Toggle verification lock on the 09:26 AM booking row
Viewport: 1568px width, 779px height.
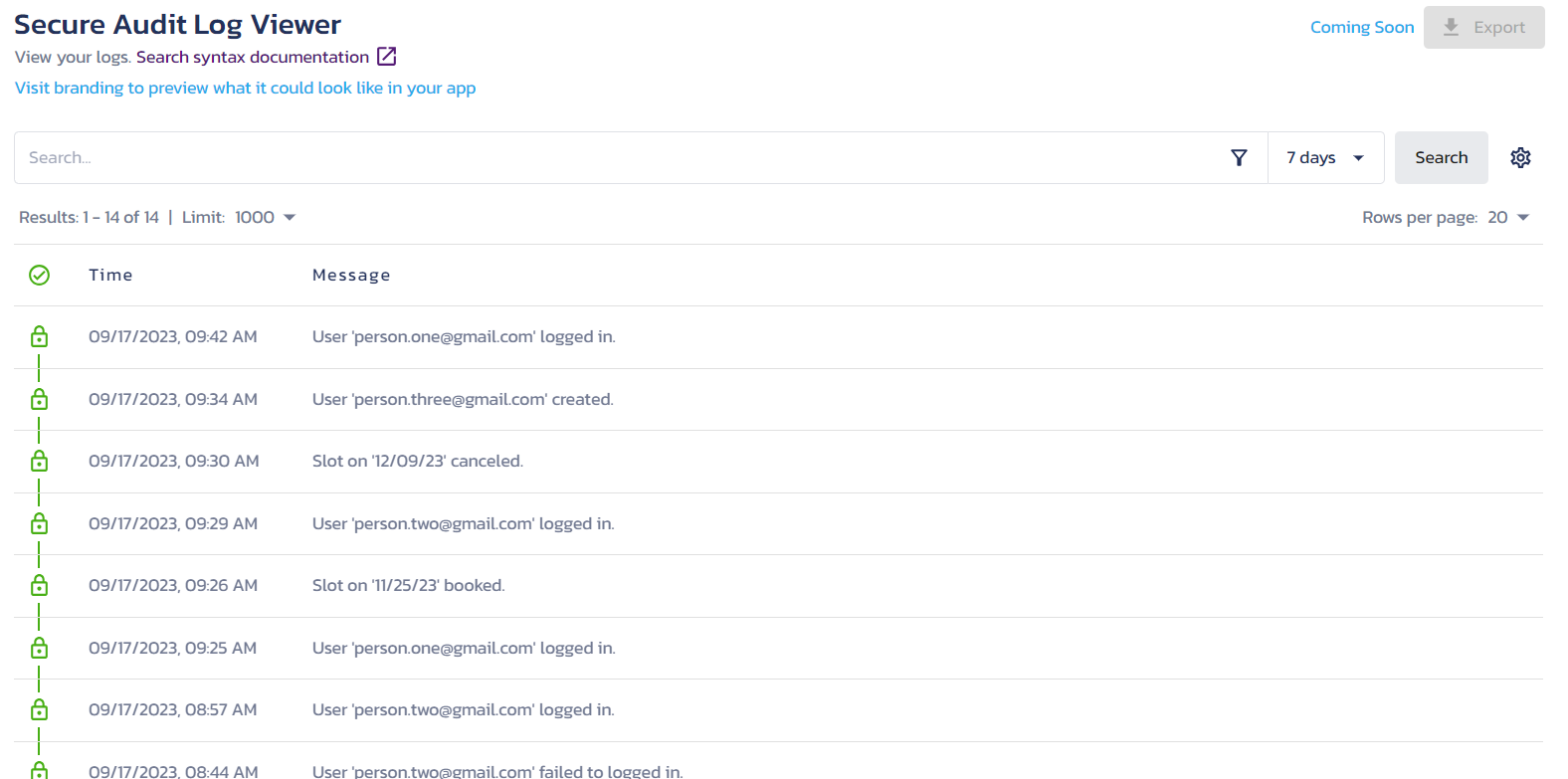pyautogui.click(x=39, y=585)
